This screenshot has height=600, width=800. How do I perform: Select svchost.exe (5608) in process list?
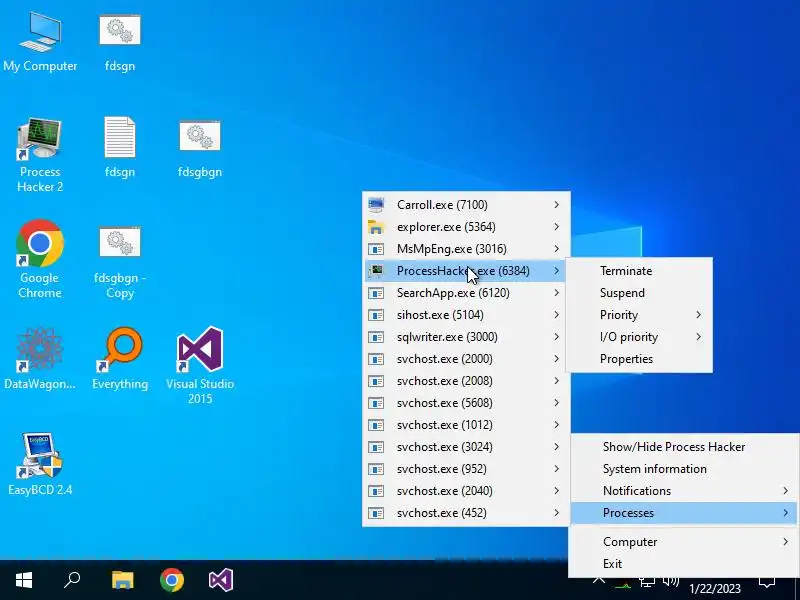click(466, 403)
